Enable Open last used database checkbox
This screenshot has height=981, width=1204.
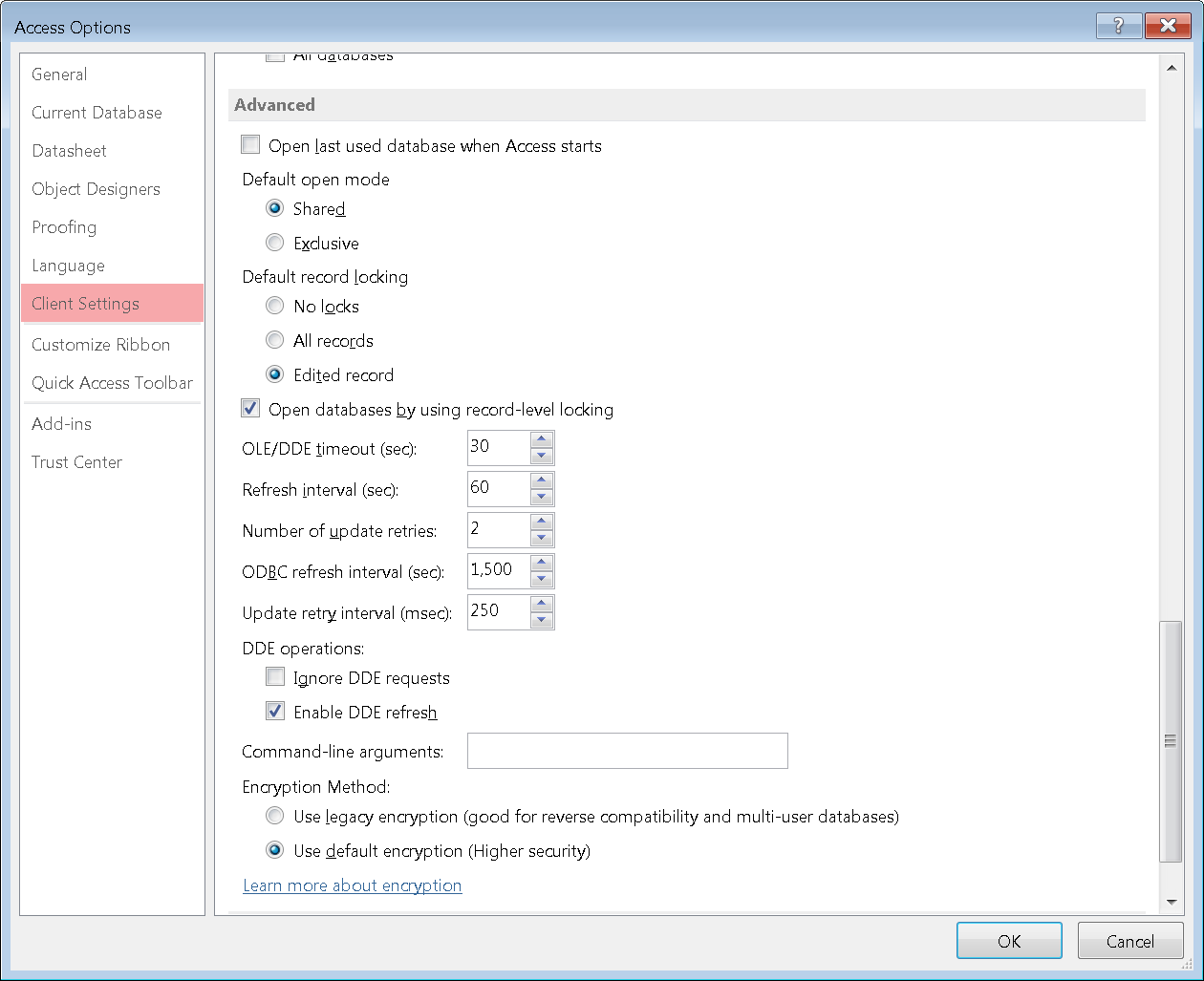click(x=250, y=145)
